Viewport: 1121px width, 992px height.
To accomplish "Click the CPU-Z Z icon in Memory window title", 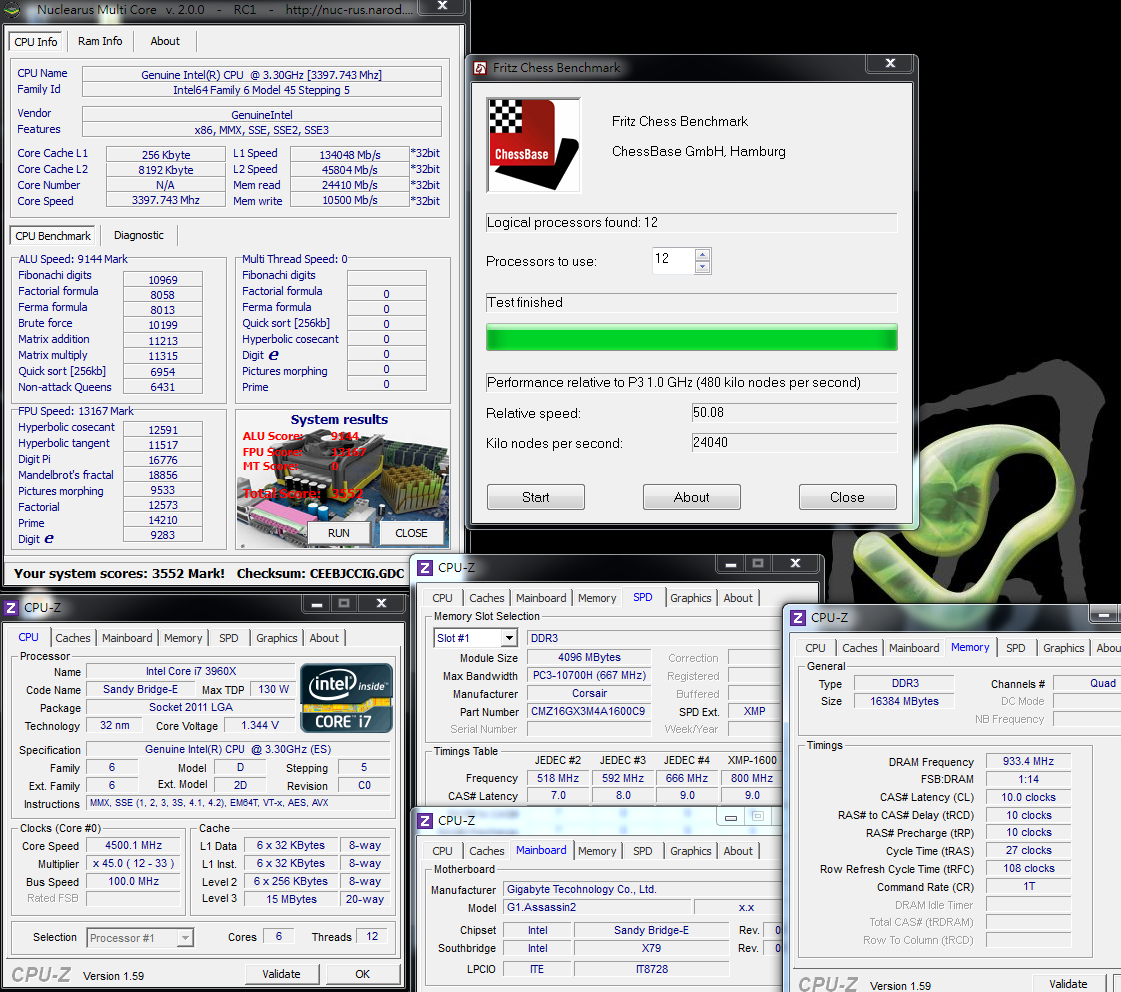I will point(798,617).
